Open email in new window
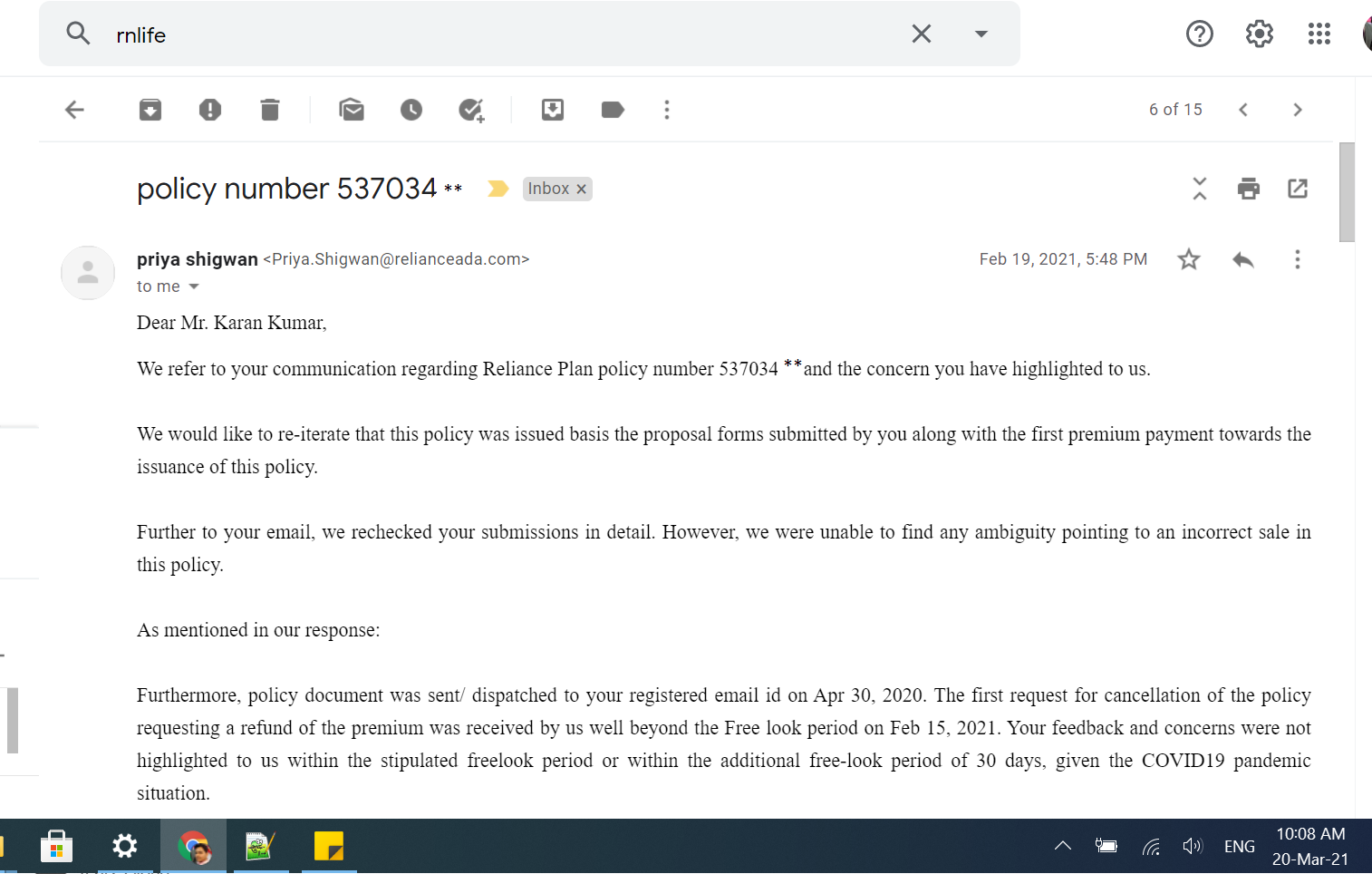 (1298, 189)
